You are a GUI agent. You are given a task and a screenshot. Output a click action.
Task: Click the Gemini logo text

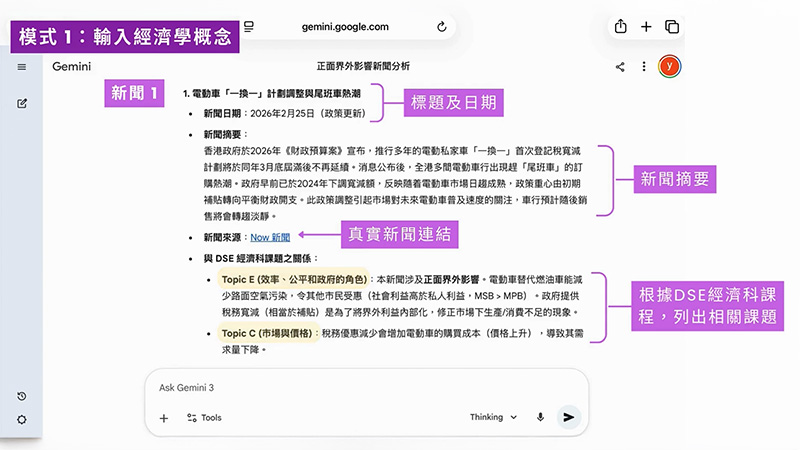pyautogui.click(x=71, y=66)
